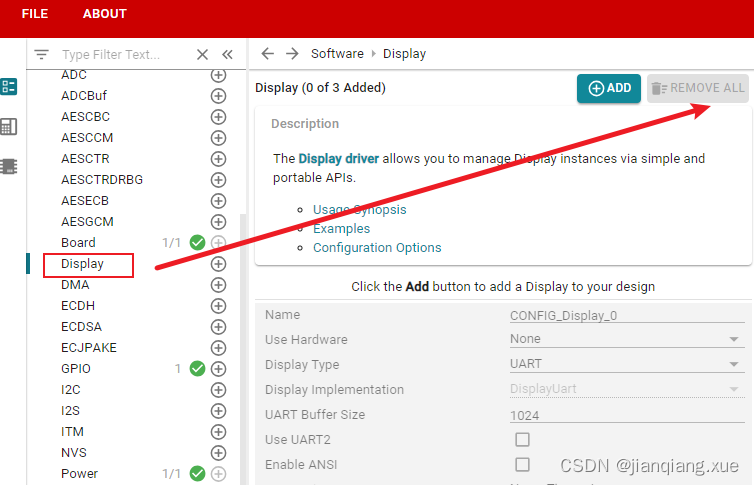Add an ECJPAKE instance with plus icon
Viewport: 754px width, 485px height.
(218, 348)
